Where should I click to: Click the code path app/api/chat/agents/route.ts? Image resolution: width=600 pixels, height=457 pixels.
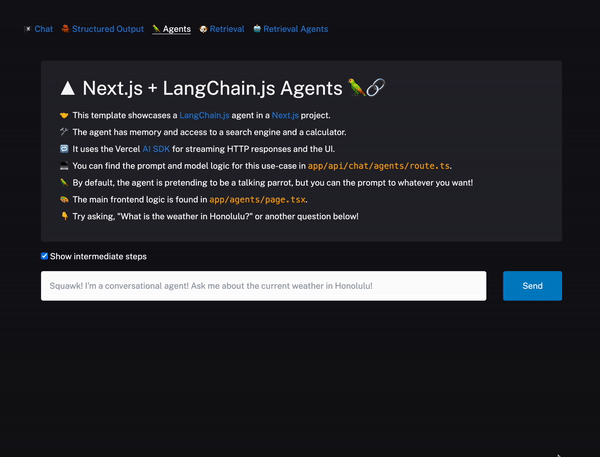coord(378,166)
